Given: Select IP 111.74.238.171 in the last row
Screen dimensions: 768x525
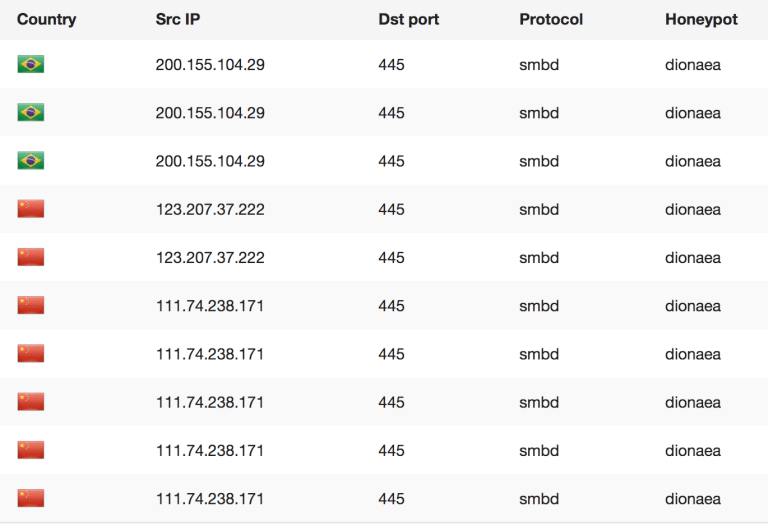Looking at the screenshot, I should 210,498.
